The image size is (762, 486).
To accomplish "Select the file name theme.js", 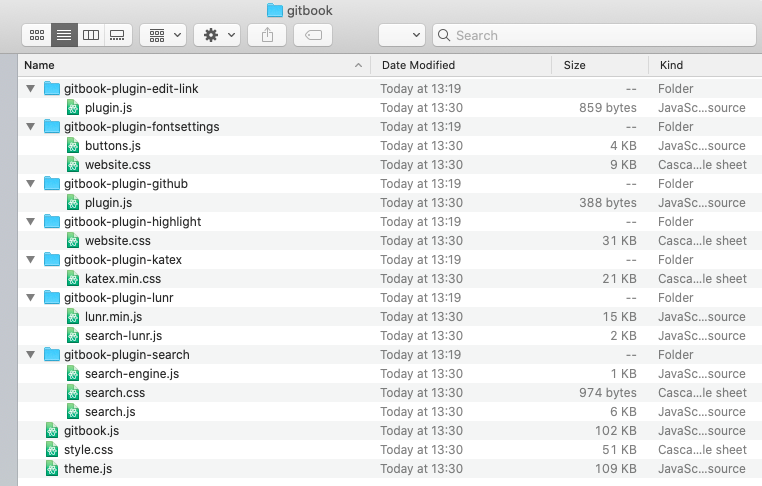I will point(88,469).
